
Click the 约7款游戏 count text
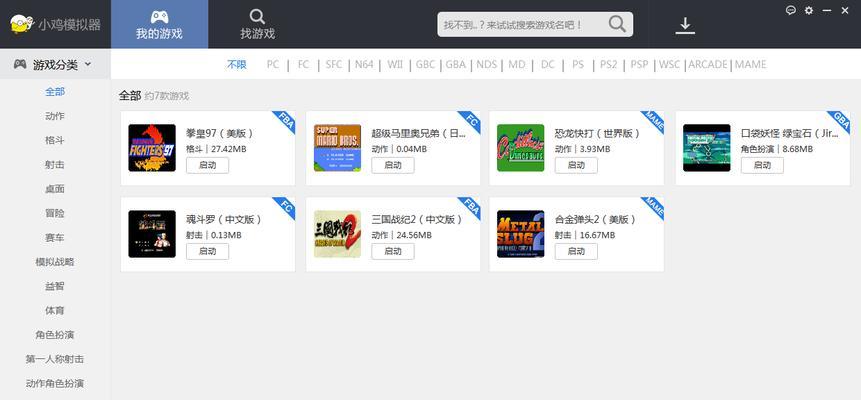tap(167, 96)
